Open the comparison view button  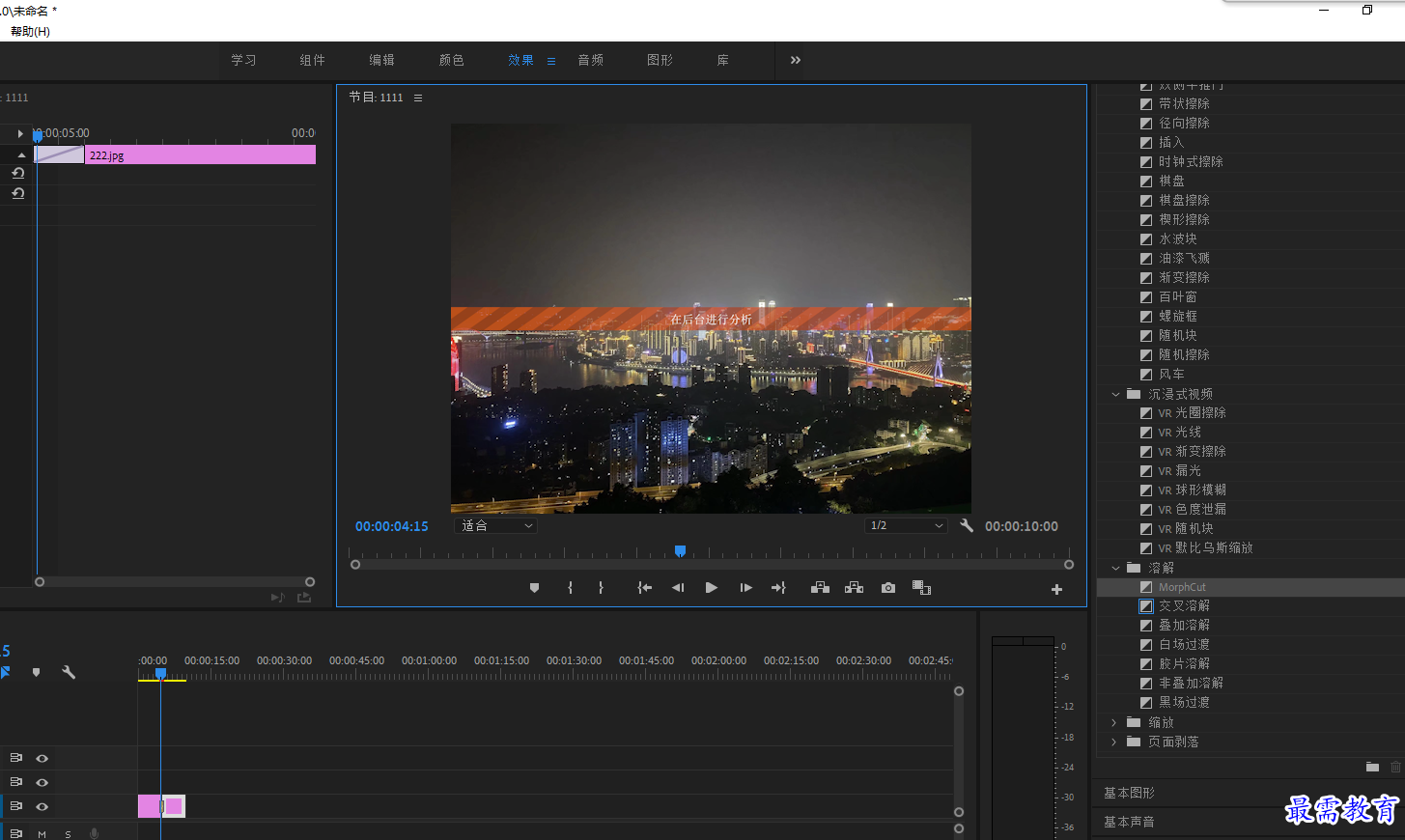pyautogui.click(x=922, y=588)
